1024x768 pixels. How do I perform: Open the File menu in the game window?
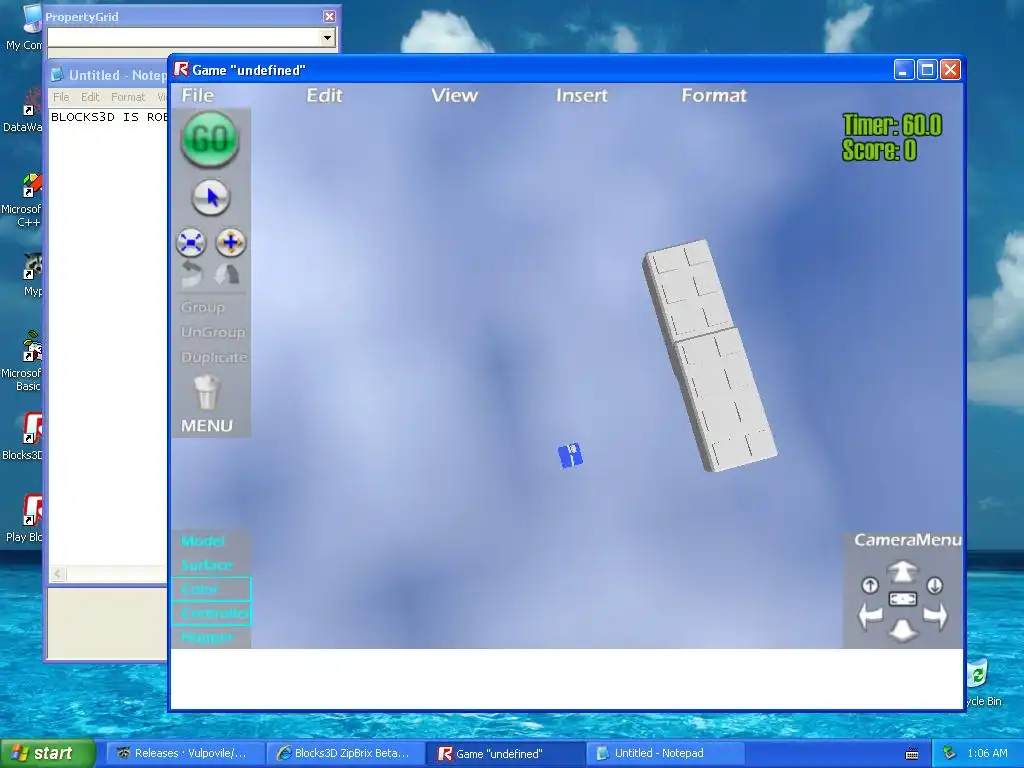[198, 95]
